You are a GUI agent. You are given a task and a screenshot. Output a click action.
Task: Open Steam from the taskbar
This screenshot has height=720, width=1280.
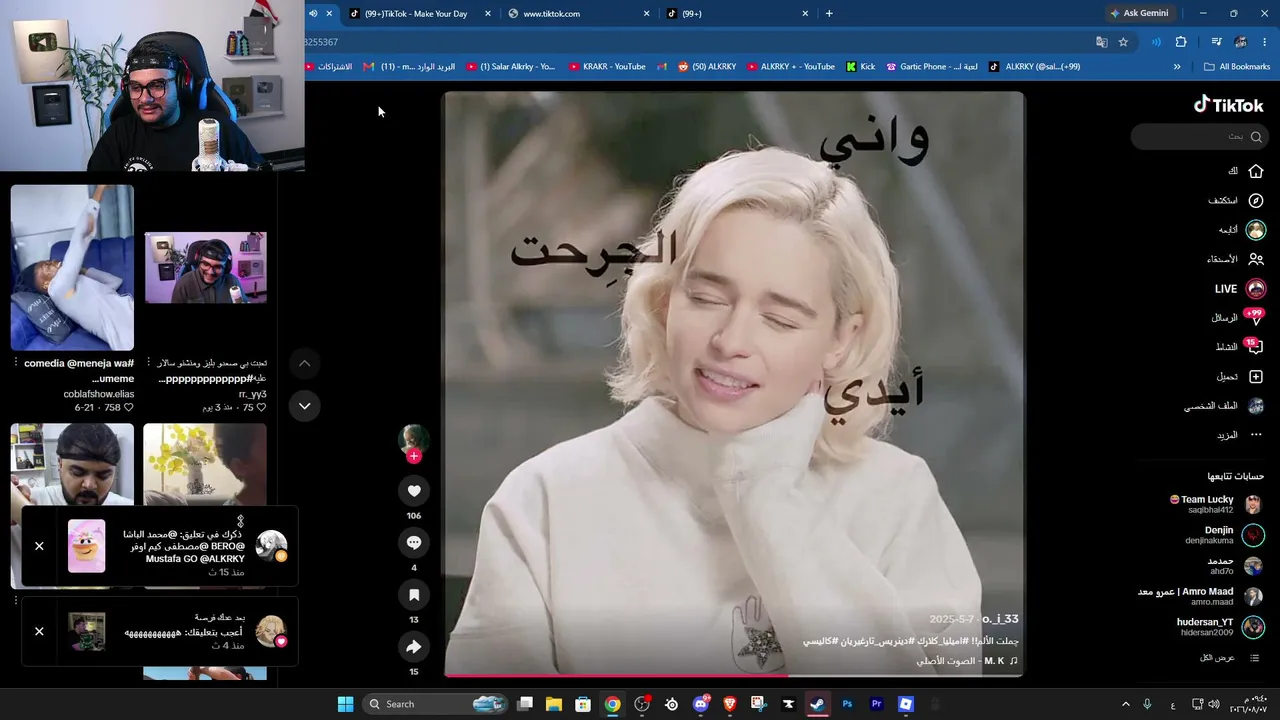(817, 704)
